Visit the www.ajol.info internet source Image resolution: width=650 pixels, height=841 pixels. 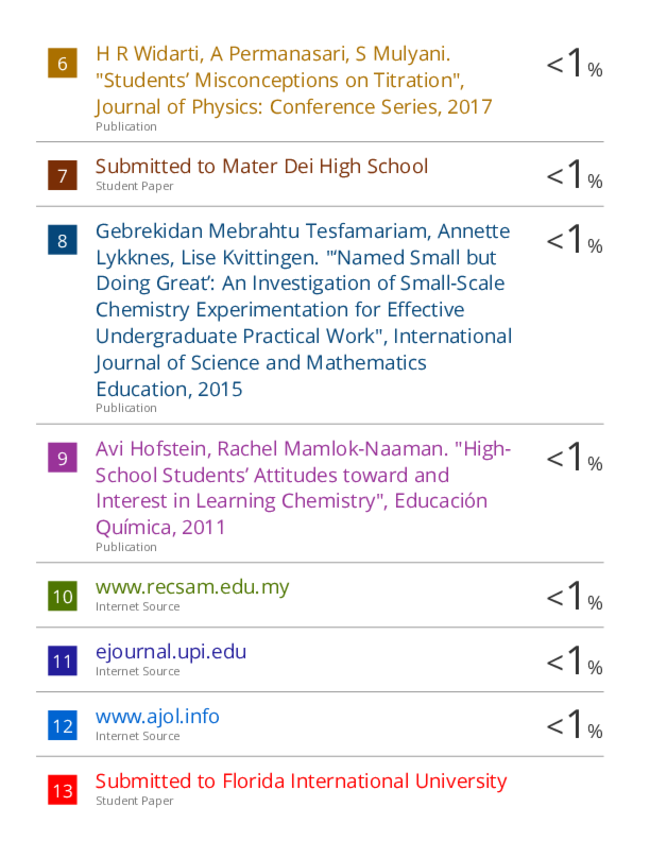[x=158, y=717]
